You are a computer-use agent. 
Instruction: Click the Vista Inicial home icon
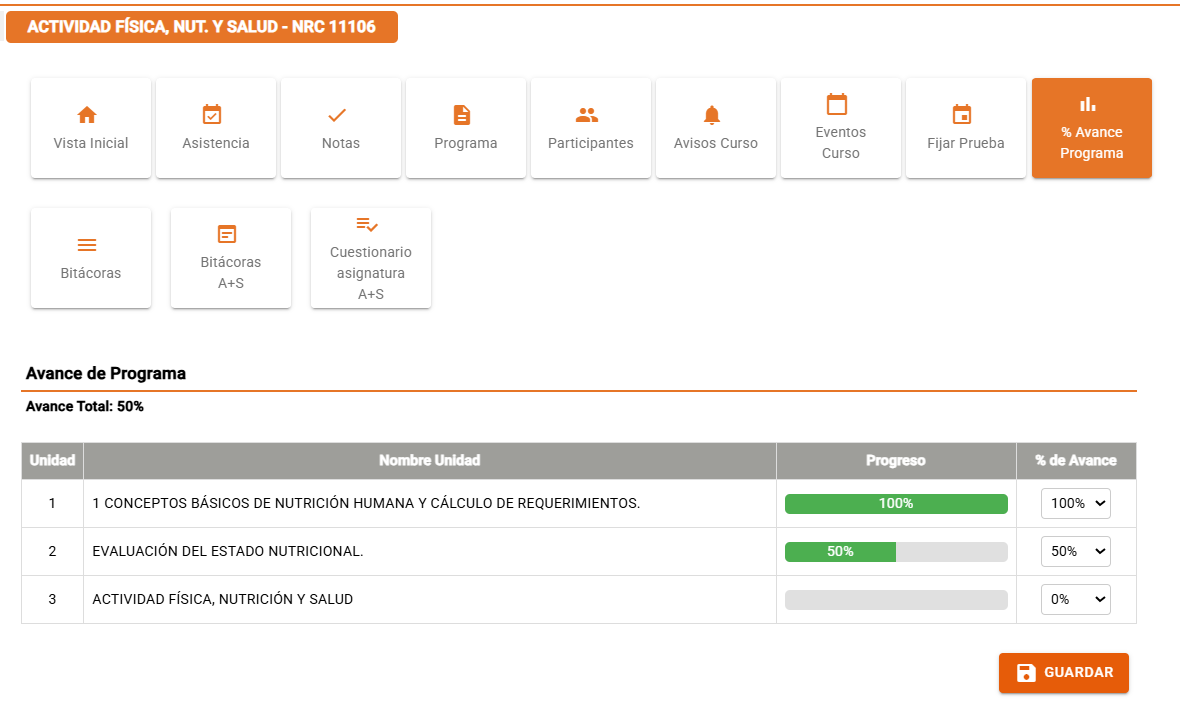tap(90, 113)
